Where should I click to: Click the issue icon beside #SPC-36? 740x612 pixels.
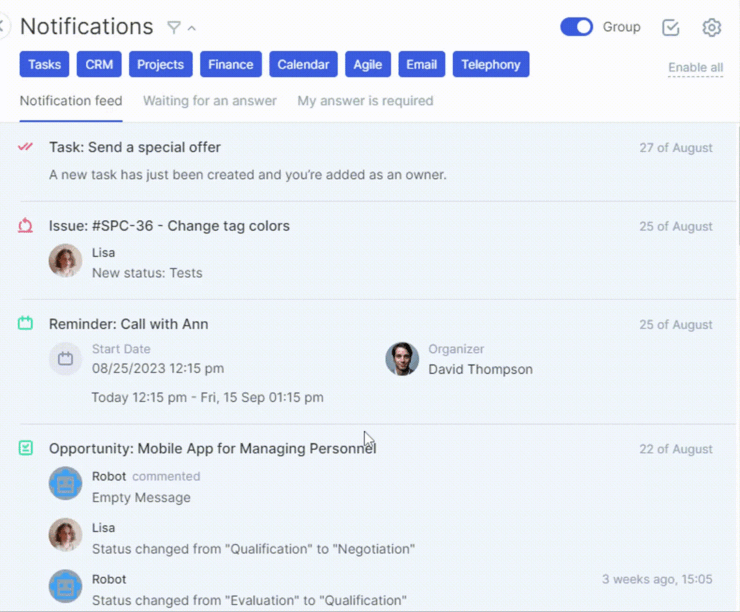[25, 226]
